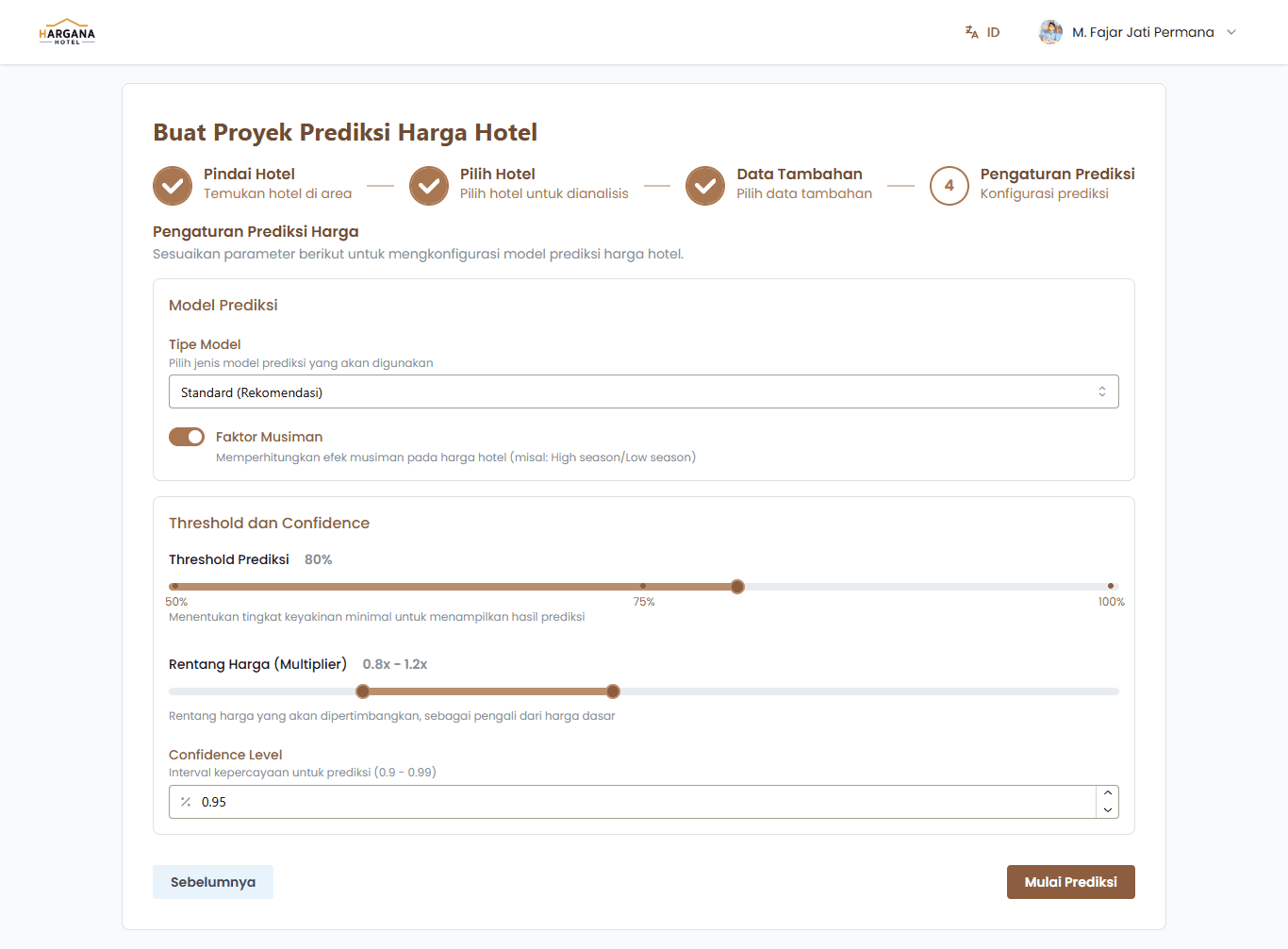
Task: Click the Hargana Hotel logo
Action: tap(67, 32)
